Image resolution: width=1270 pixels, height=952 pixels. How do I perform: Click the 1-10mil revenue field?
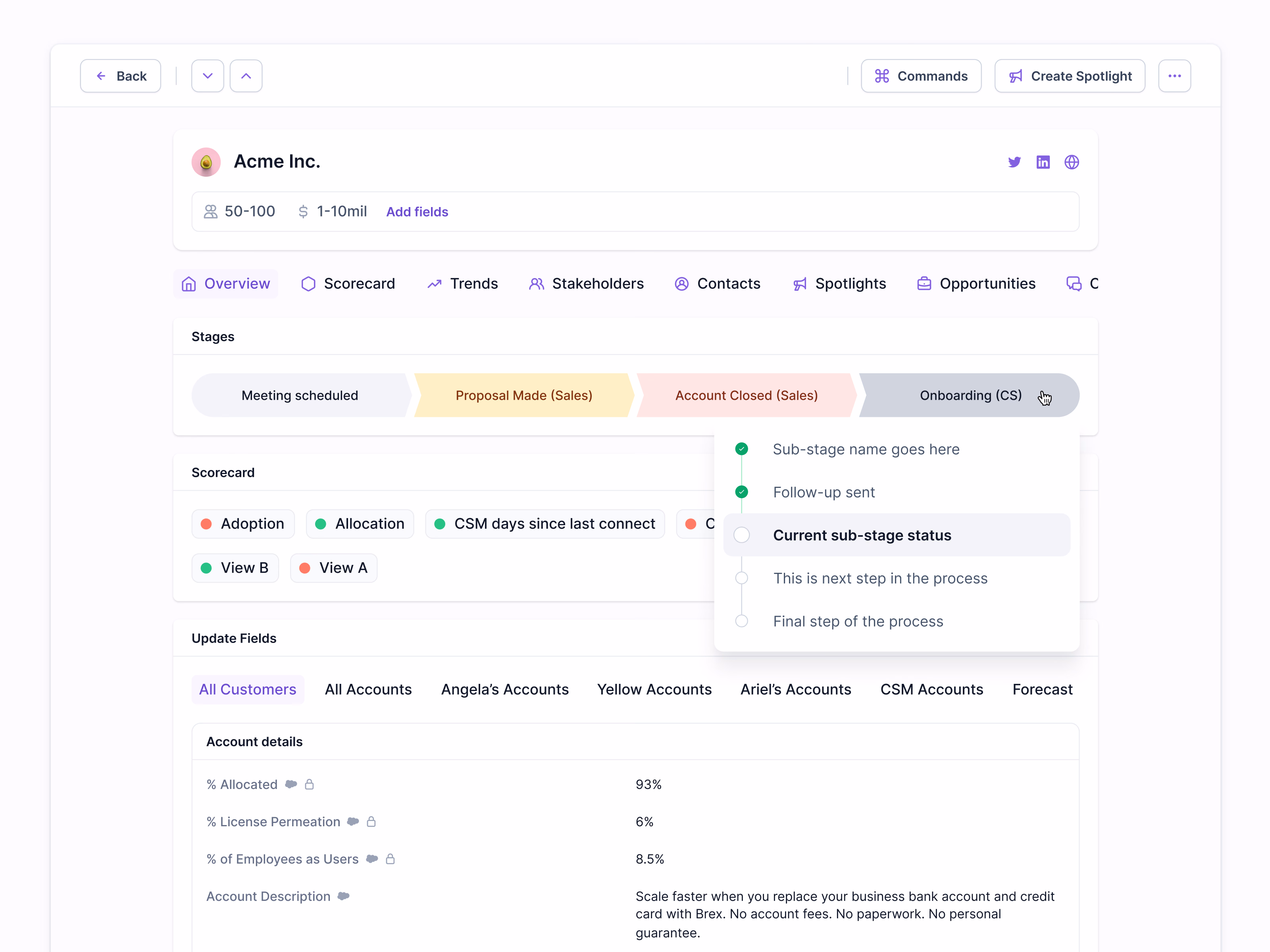coord(333,212)
